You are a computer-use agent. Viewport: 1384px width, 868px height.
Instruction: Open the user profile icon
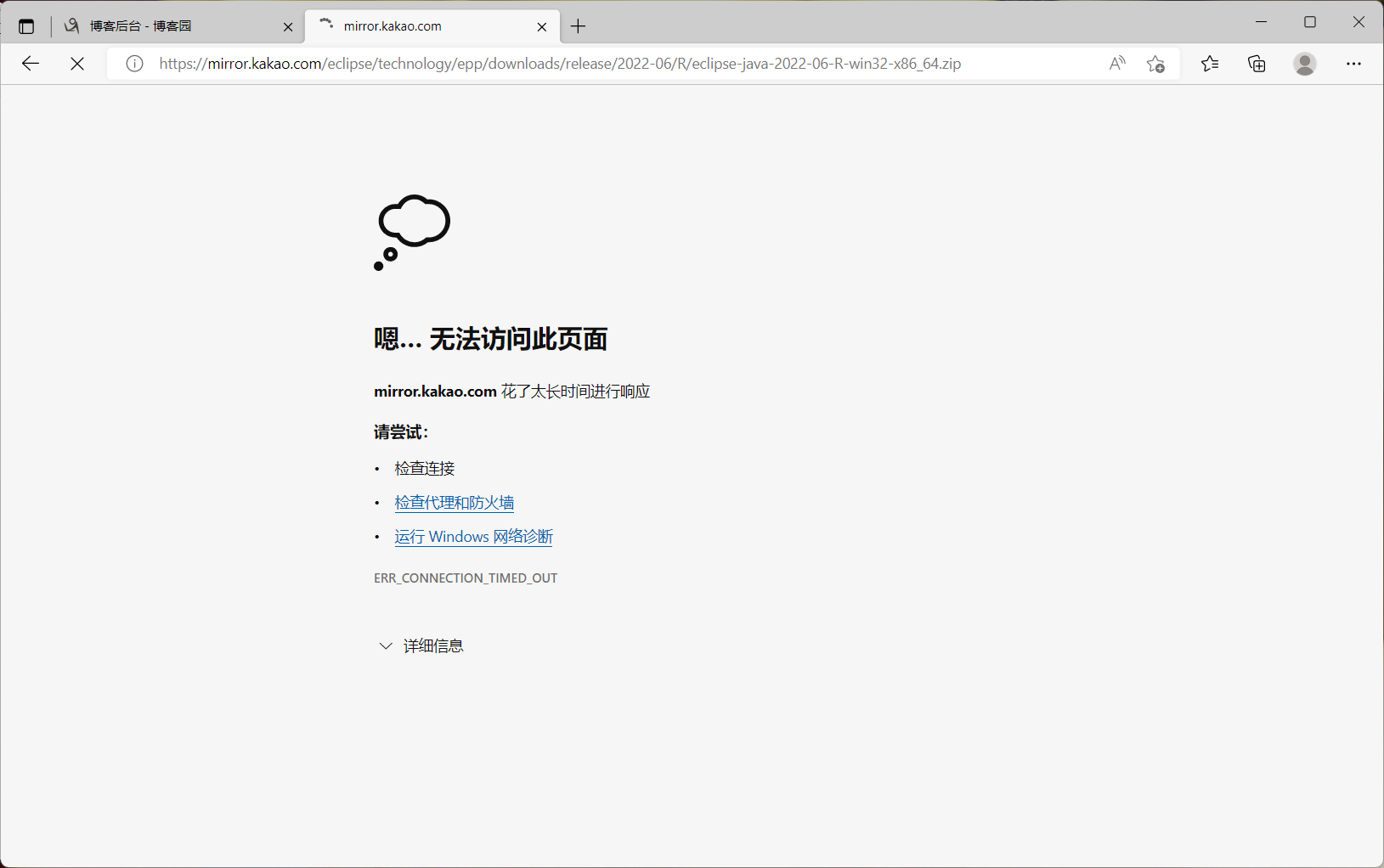point(1305,64)
